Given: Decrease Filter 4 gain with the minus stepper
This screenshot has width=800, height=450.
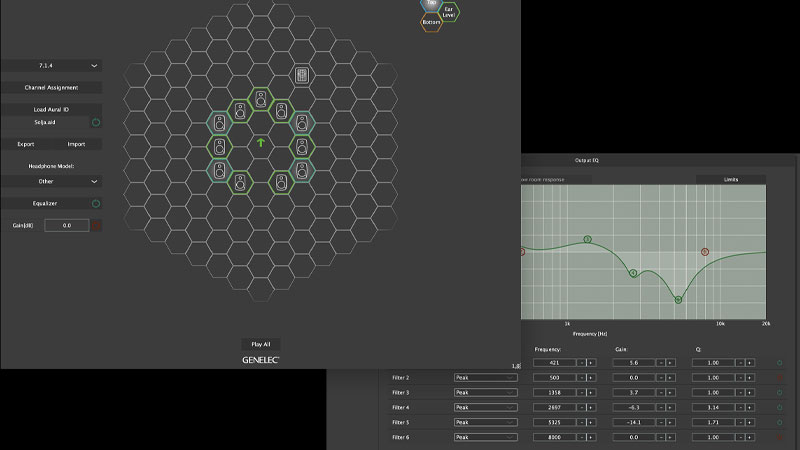Looking at the screenshot, I should 661,408.
